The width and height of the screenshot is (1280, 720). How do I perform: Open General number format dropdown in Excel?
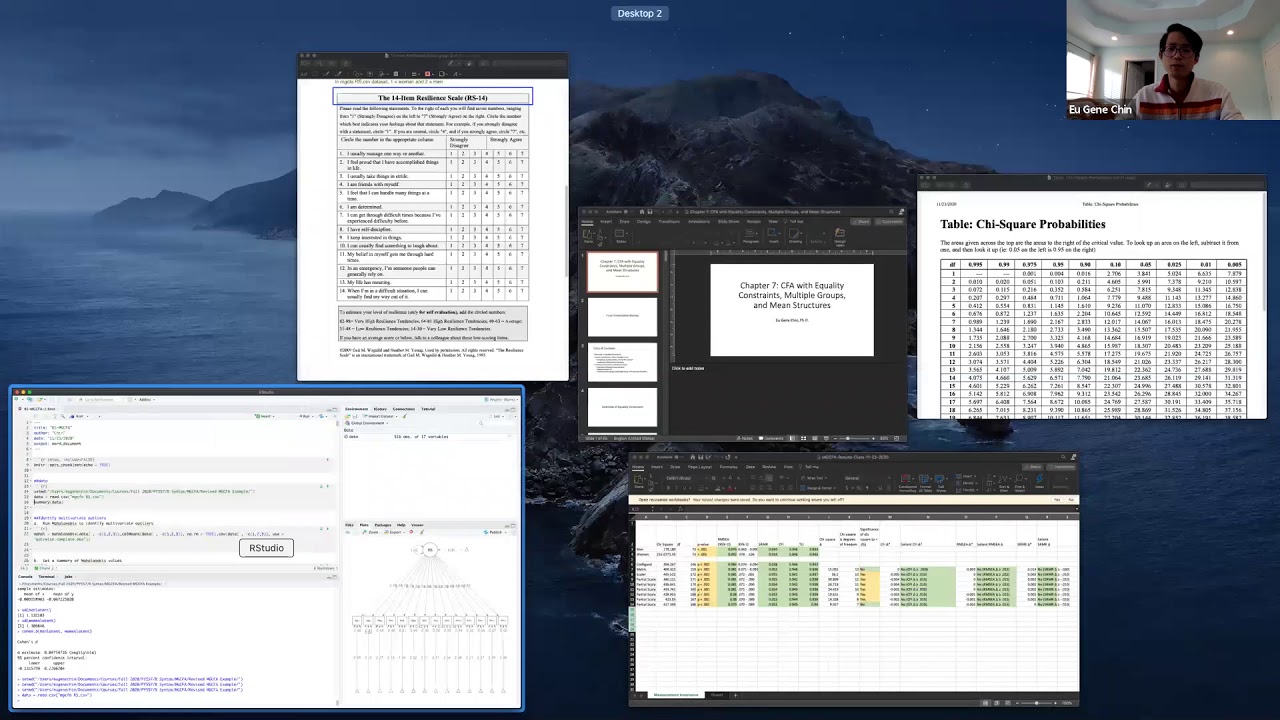click(x=866, y=478)
